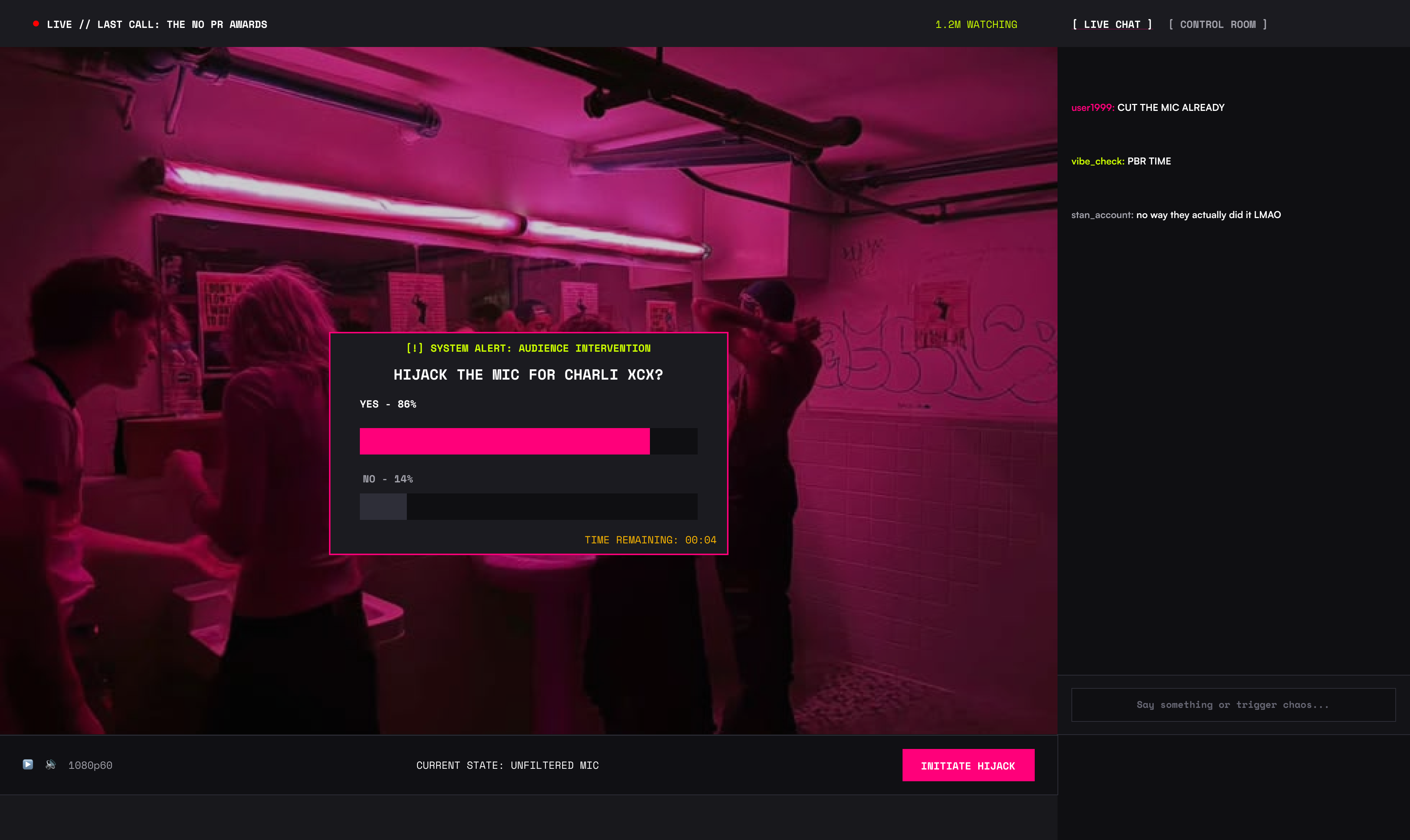Image resolution: width=1410 pixels, height=840 pixels.
Task: Click the play icon in the player bar
Action: [28, 764]
